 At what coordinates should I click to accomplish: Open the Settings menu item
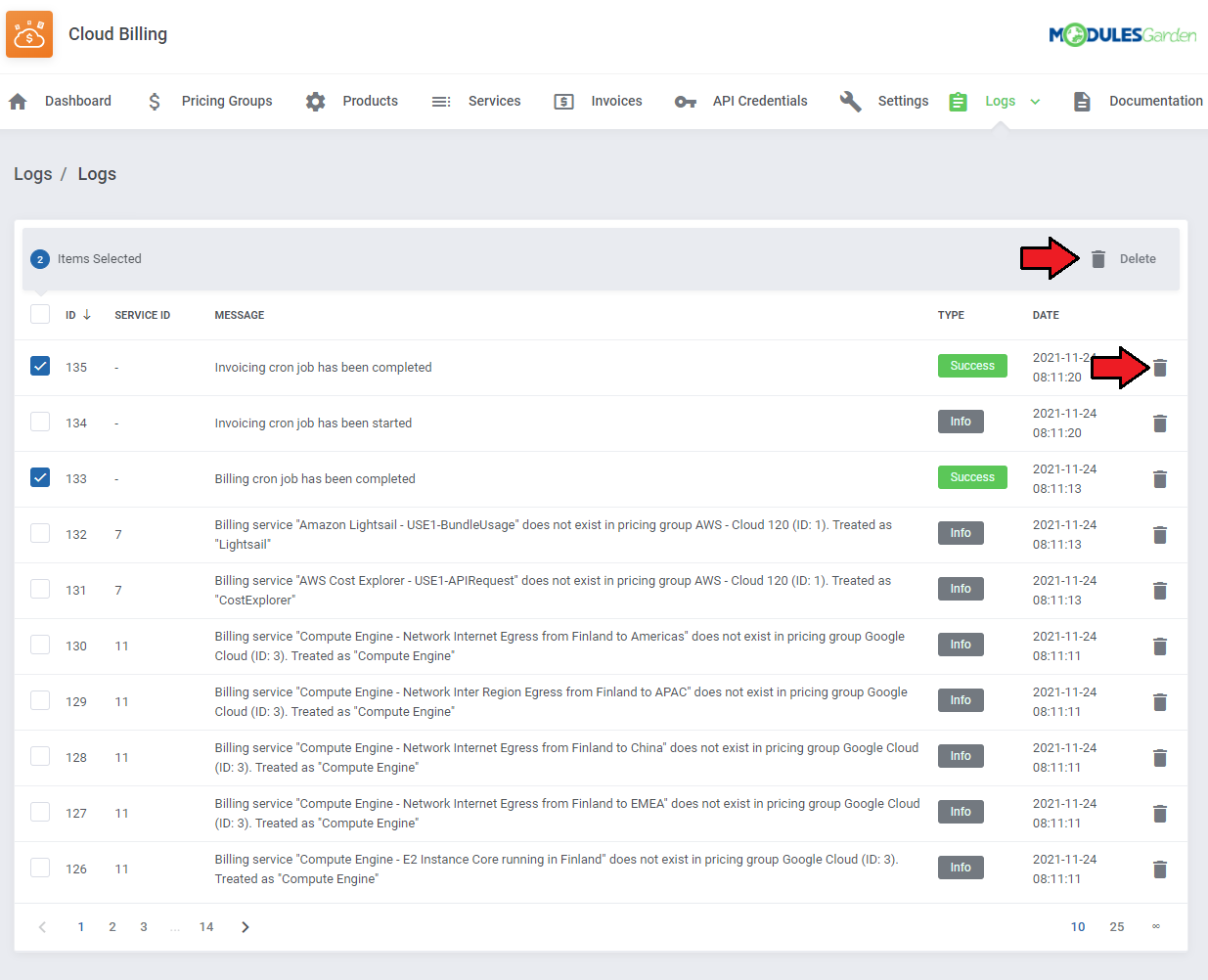coord(904,101)
